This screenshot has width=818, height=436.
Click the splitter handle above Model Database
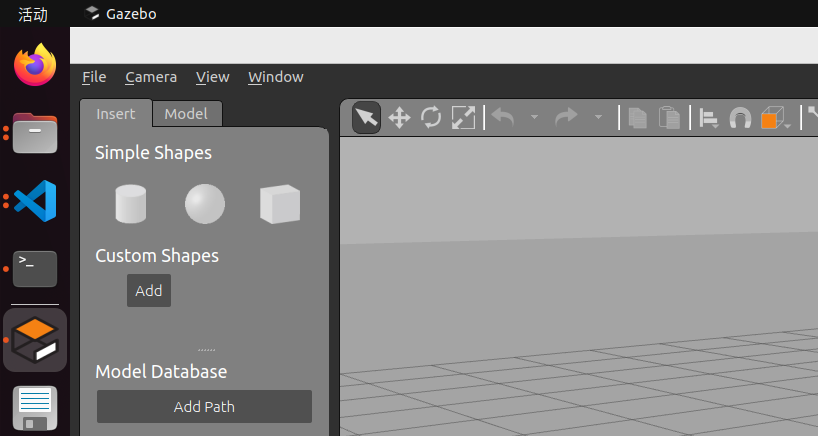pos(207,350)
